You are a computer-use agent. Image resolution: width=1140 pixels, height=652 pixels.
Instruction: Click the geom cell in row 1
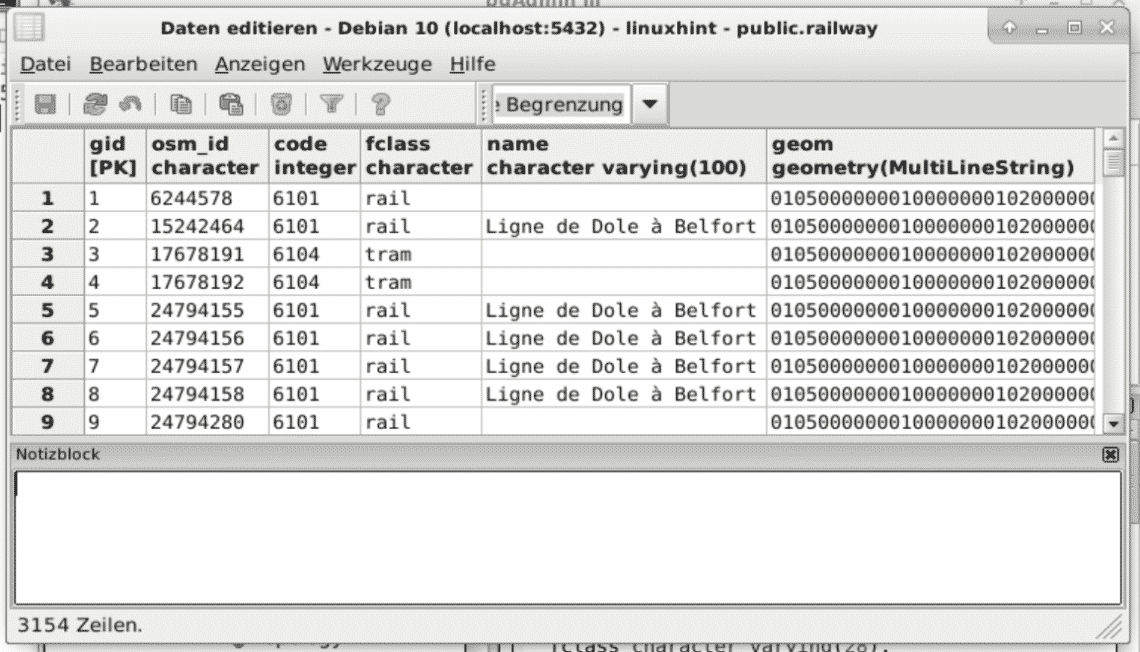click(931, 198)
